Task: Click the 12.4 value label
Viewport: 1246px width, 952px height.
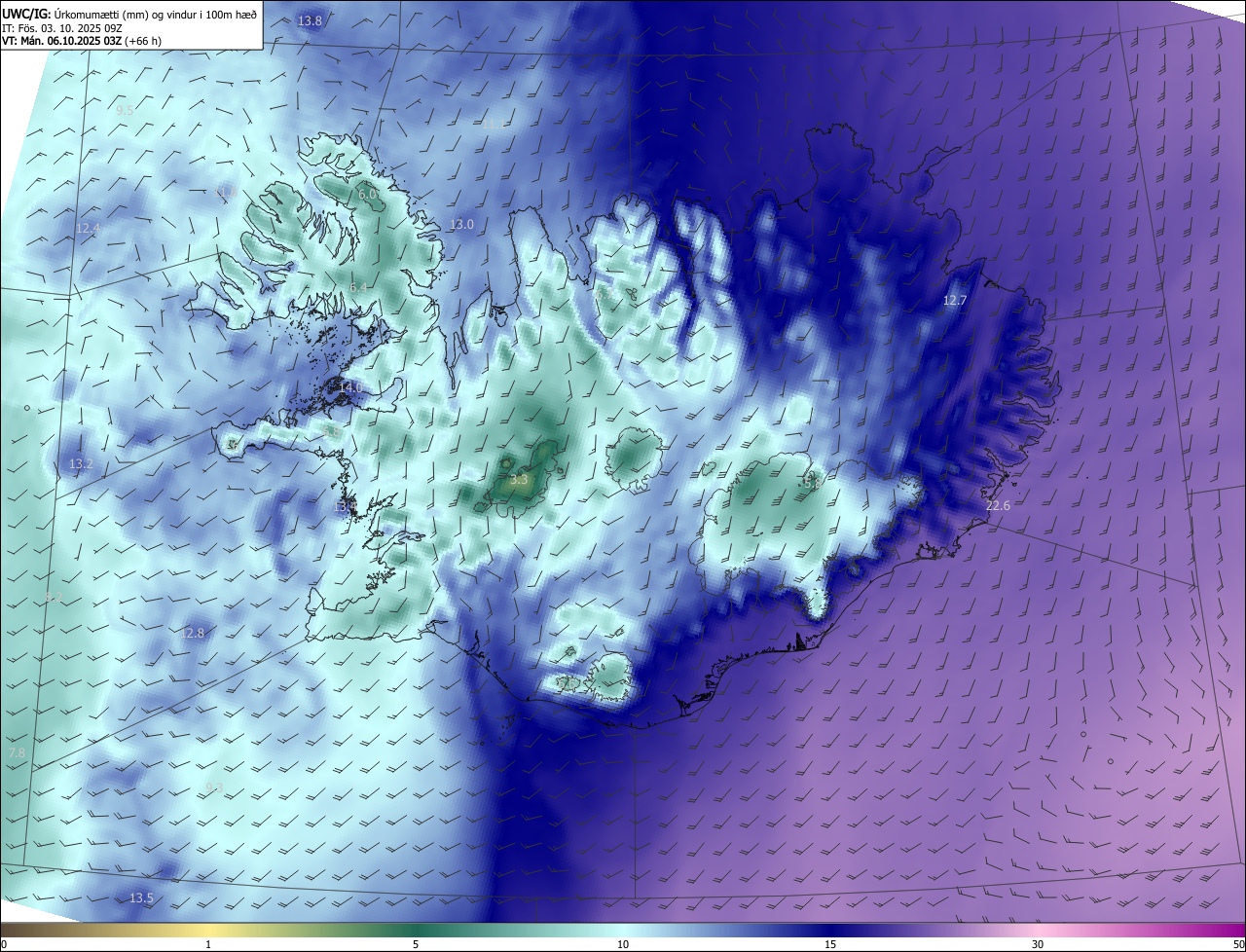Action: pos(88,228)
